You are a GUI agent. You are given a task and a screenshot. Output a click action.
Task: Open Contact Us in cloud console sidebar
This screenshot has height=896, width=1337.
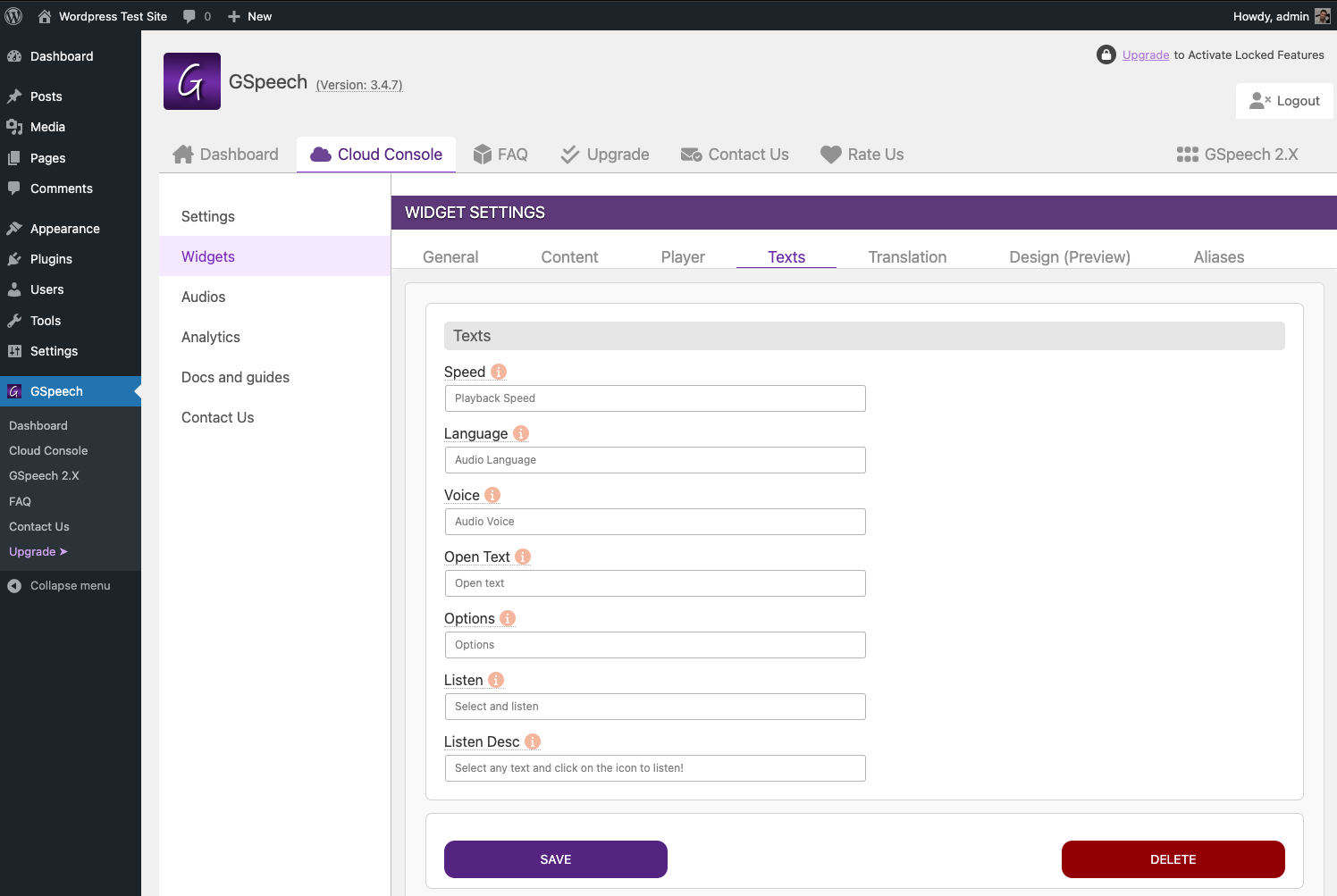(x=274, y=417)
